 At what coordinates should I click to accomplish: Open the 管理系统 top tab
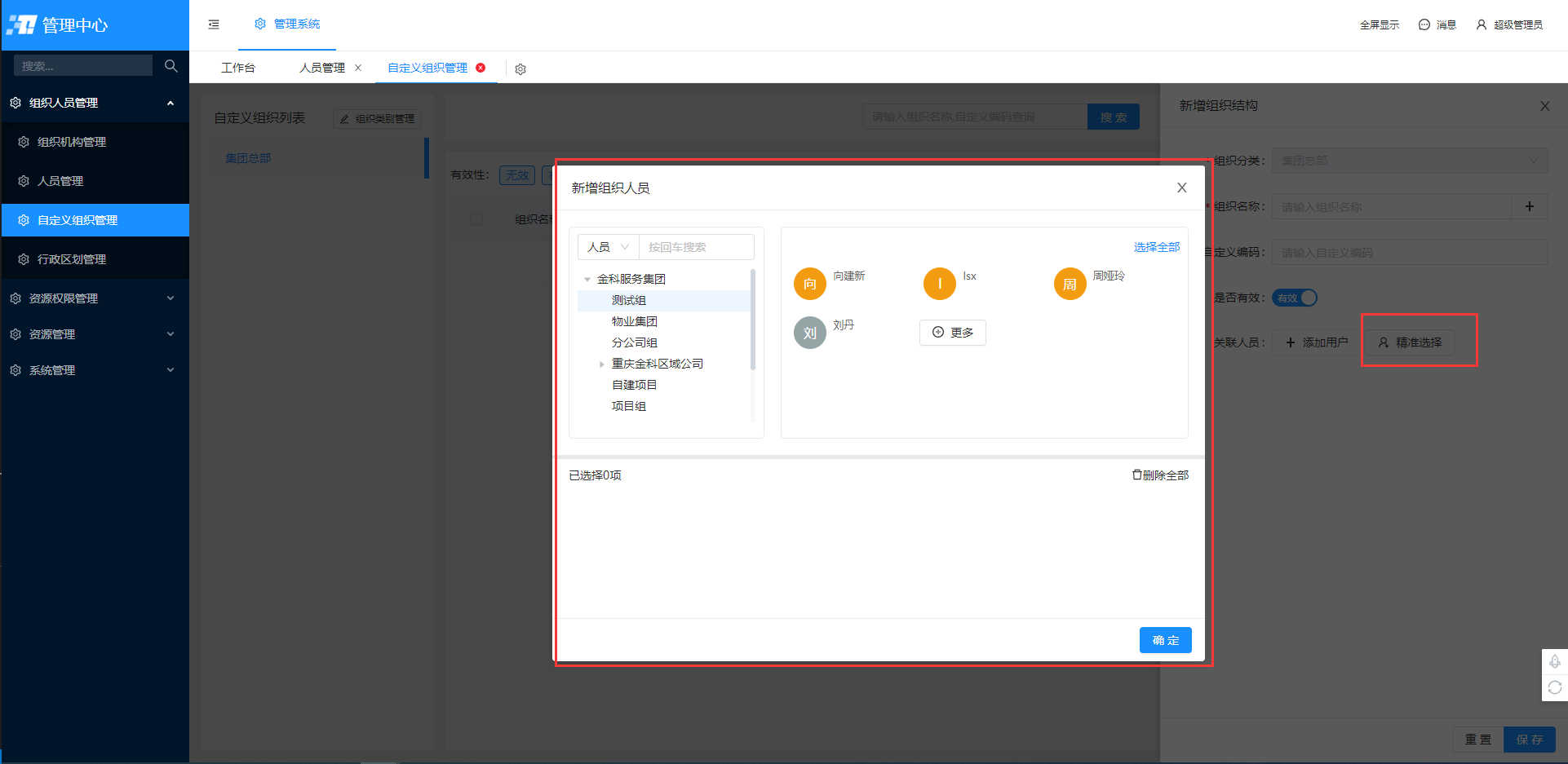[x=287, y=24]
